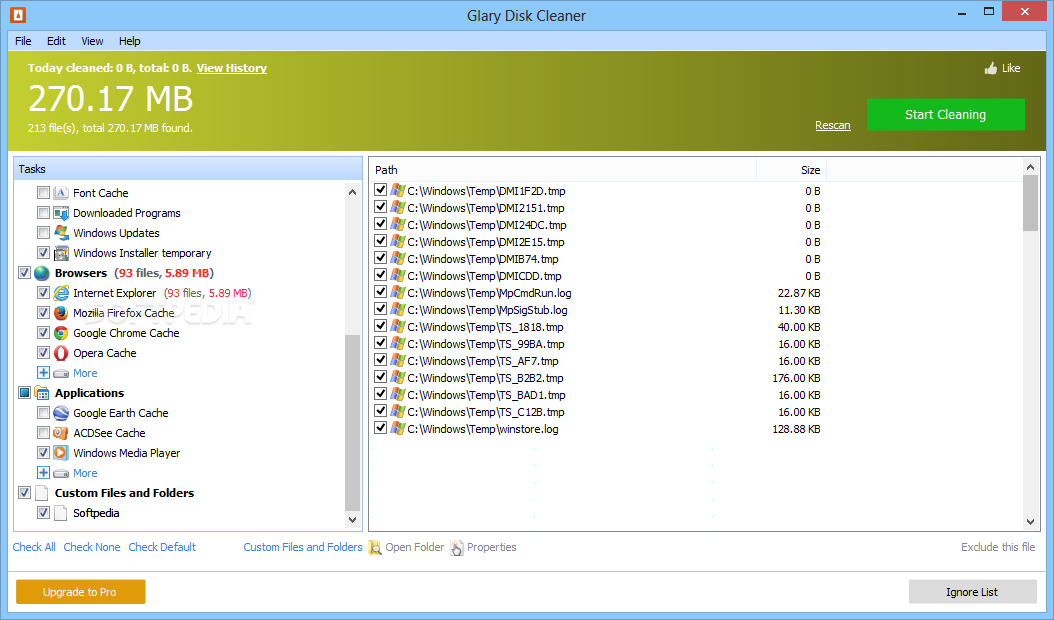The width and height of the screenshot is (1054, 620).
Task: Click the Internet Explorer icon
Action: pyautogui.click(x=61, y=293)
